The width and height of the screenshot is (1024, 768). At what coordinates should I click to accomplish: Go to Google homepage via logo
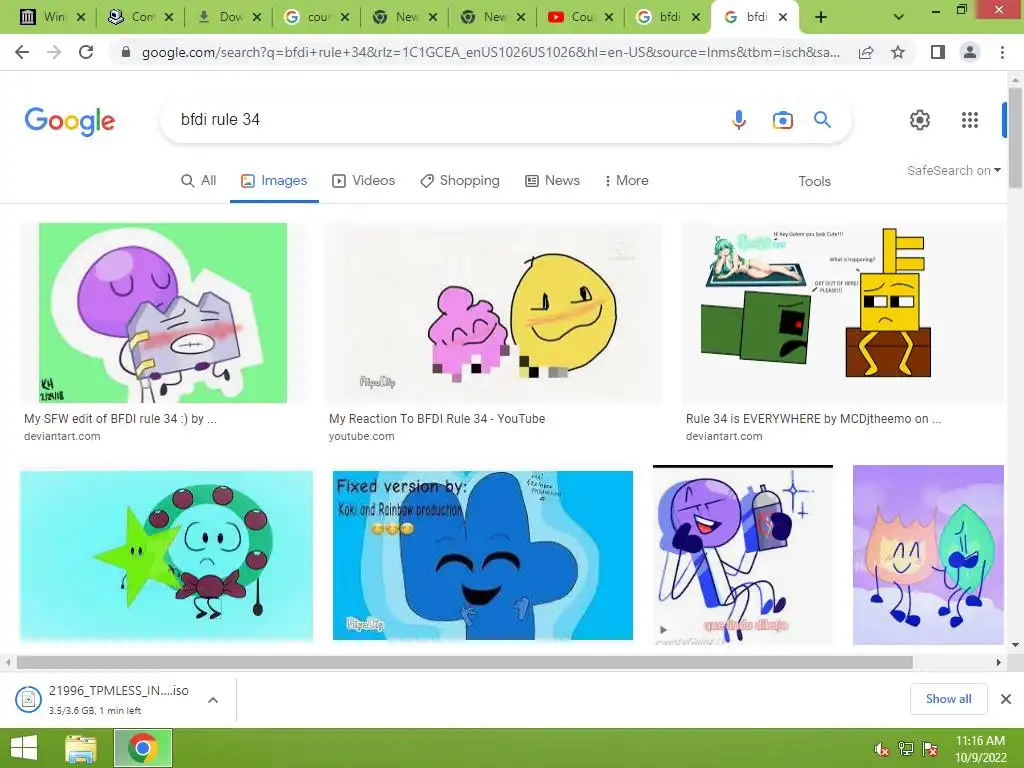pyautogui.click(x=70, y=121)
